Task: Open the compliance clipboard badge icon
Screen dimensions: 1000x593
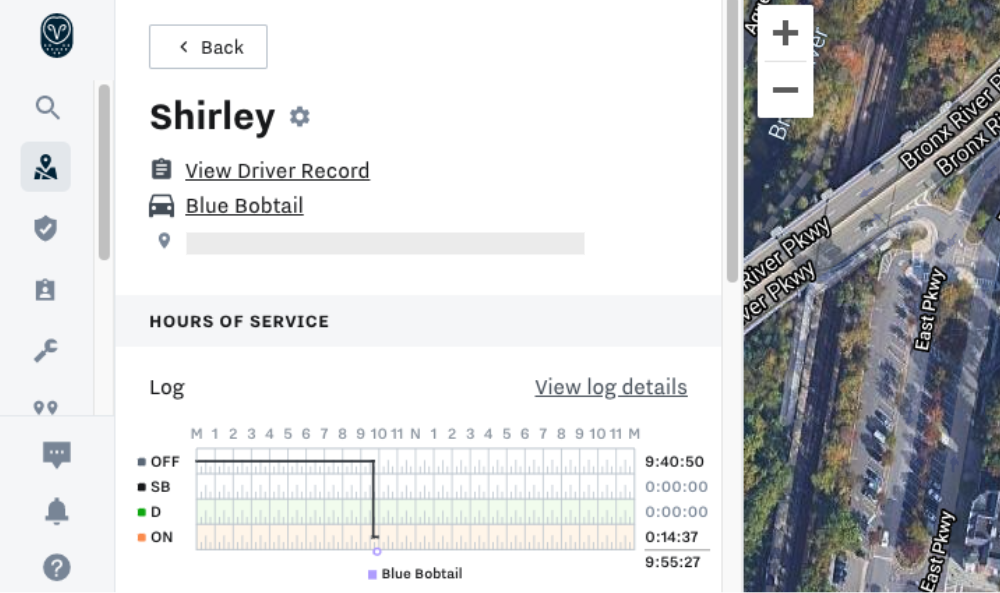Action: pos(45,289)
